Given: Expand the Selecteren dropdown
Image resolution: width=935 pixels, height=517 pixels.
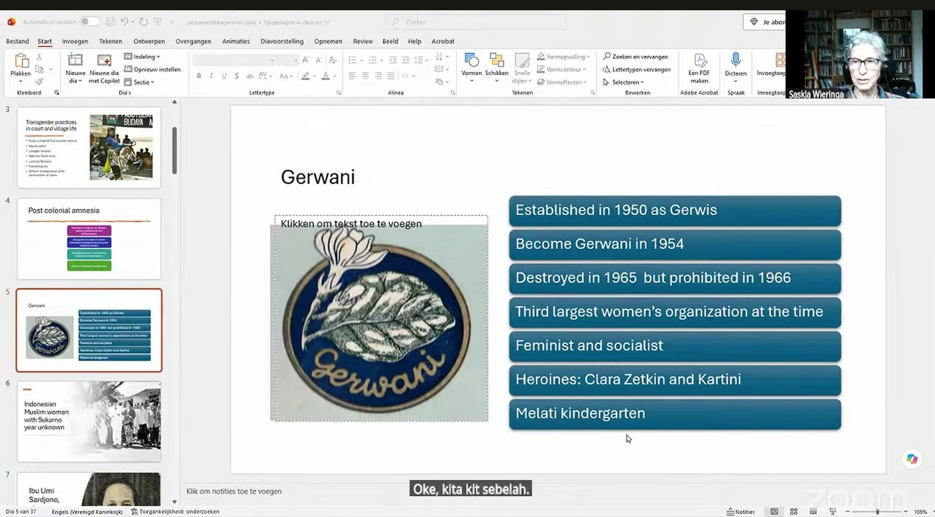Looking at the screenshot, I should 623,82.
